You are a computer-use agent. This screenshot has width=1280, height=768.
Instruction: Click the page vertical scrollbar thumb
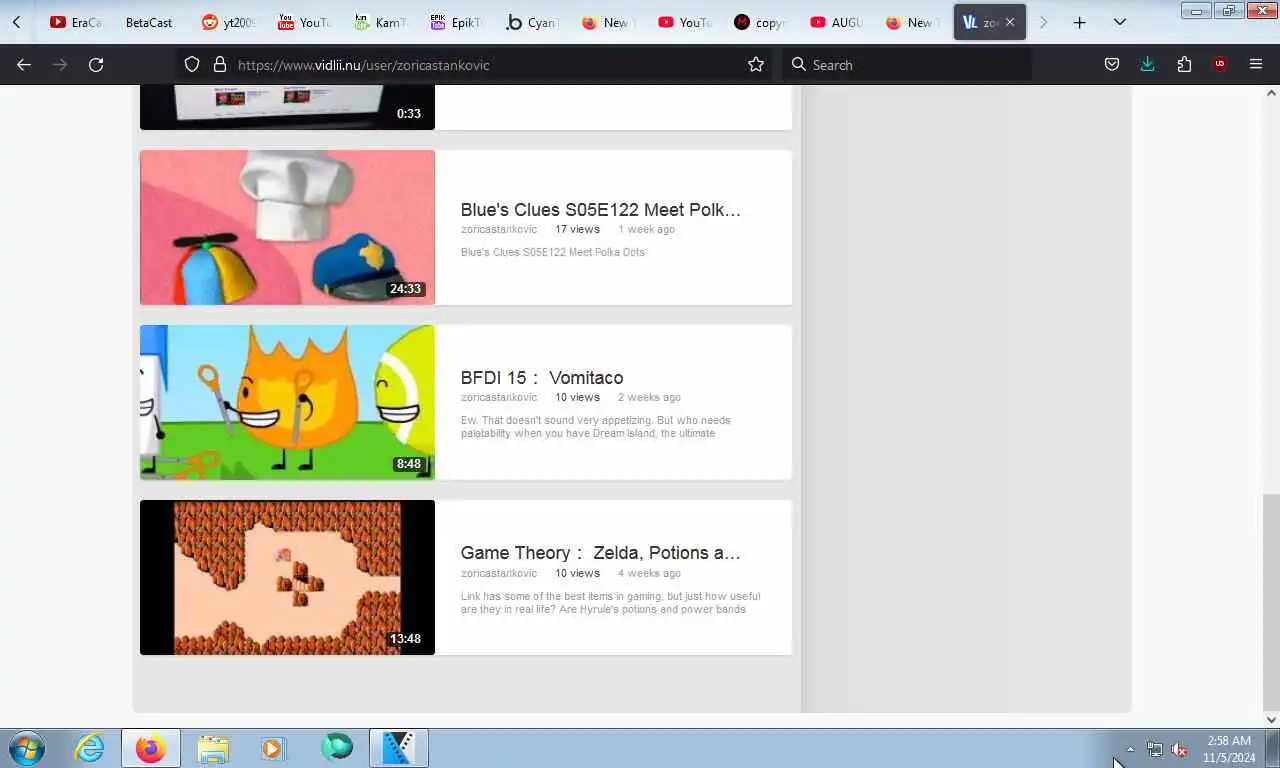click(x=1271, y=600)
